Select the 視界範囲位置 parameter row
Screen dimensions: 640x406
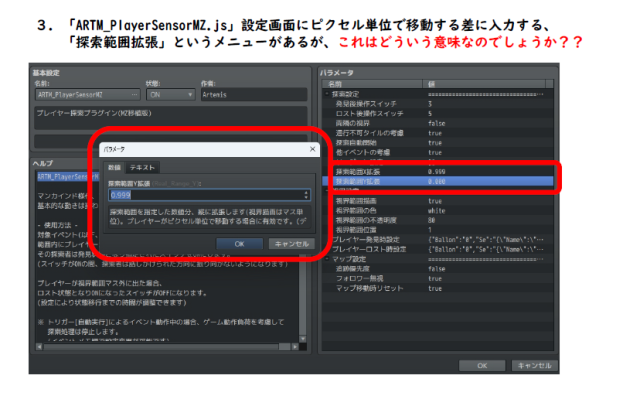(438, 230)
